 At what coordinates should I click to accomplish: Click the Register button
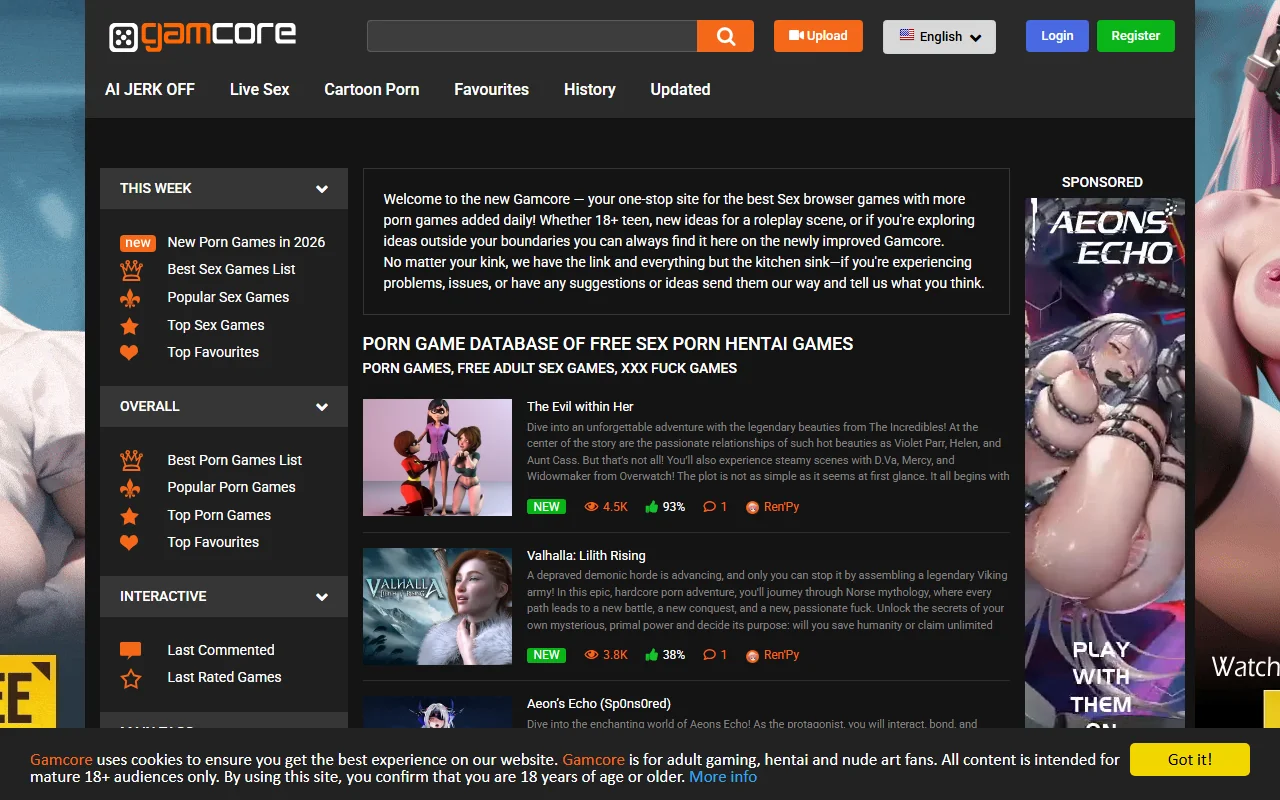pyautogui.click(x=1135, y=35)
